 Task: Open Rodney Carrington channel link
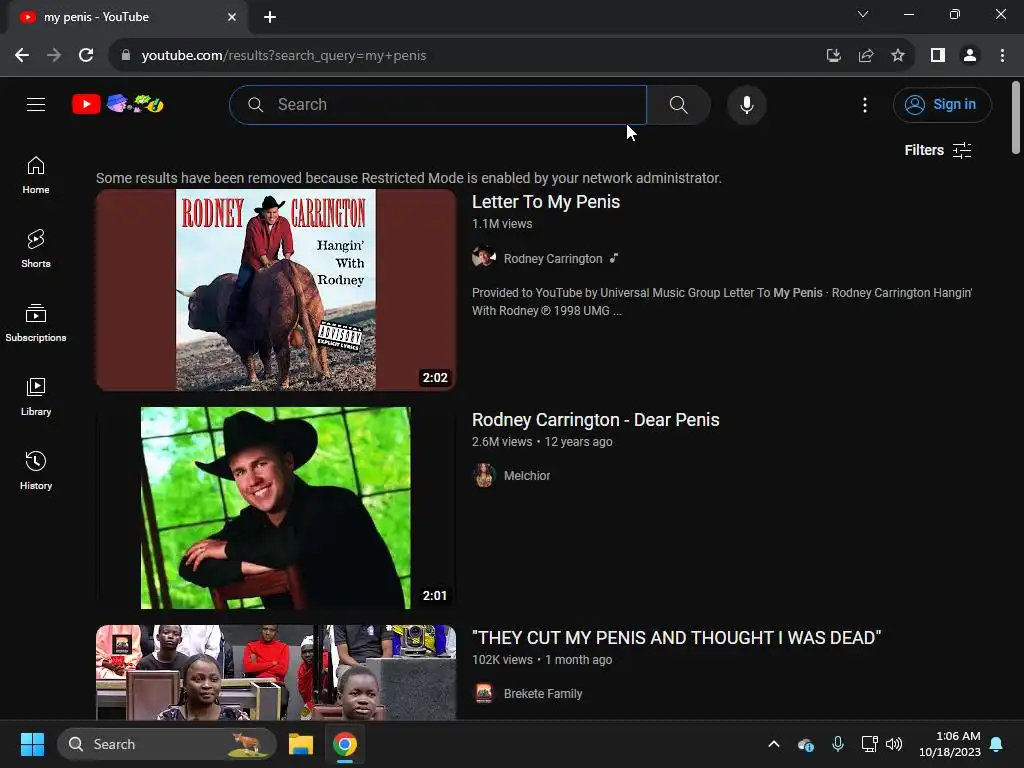(x=552, y=259)
